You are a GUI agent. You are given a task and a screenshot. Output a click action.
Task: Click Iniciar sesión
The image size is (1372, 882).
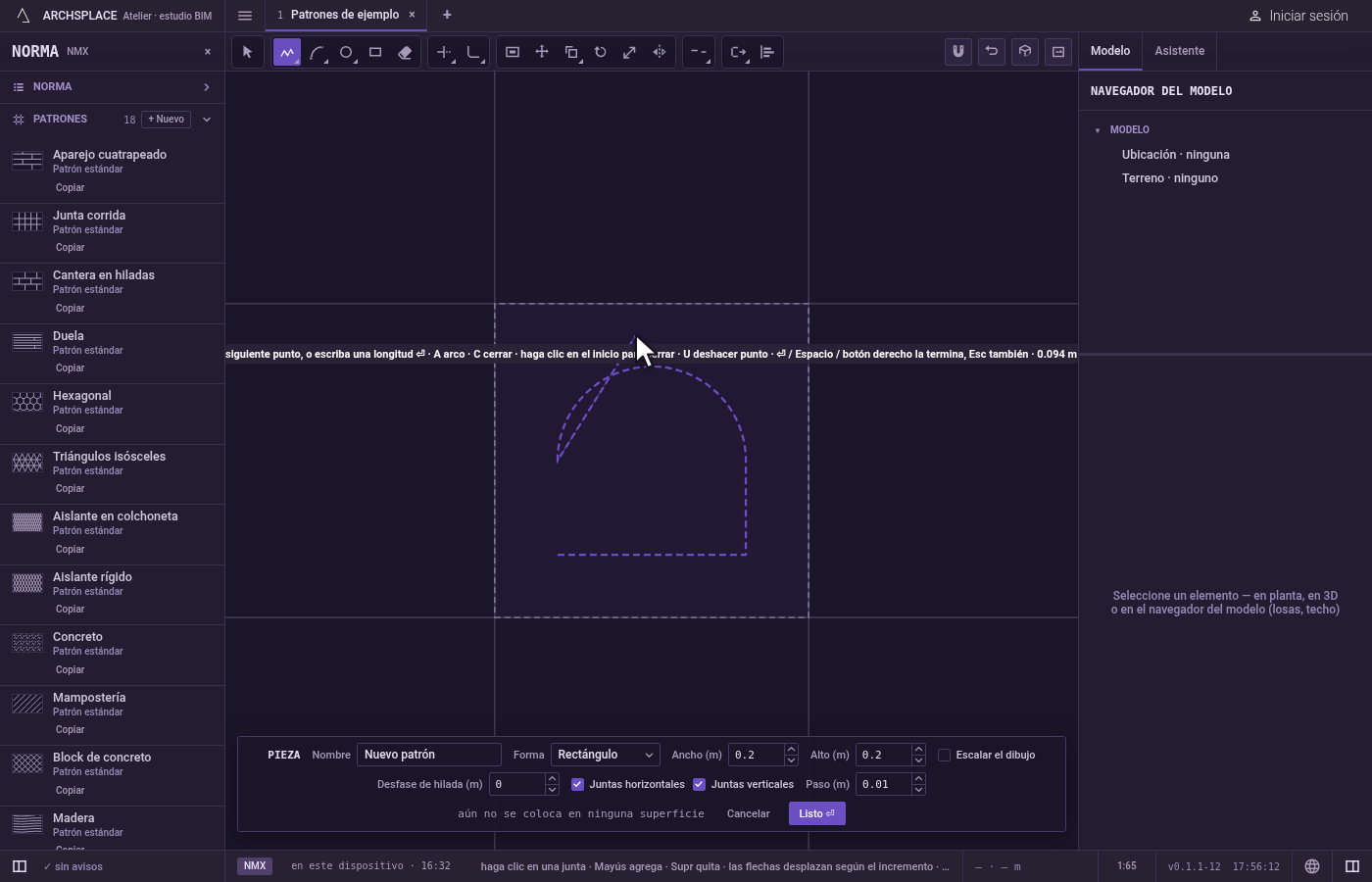1298,16
